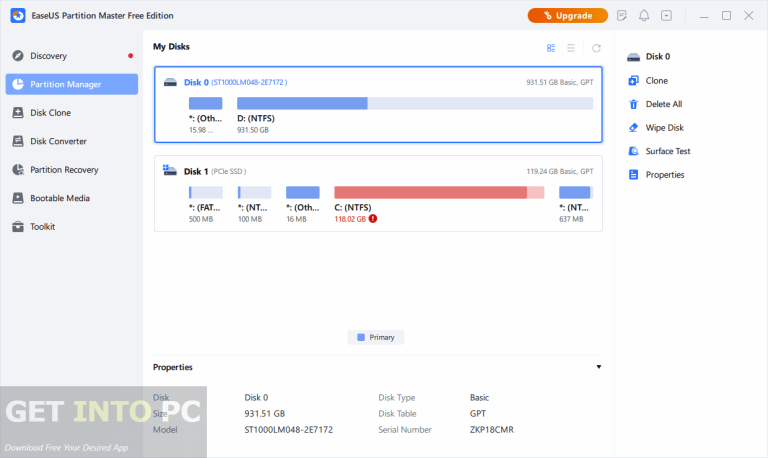Viewport: 768px width, 458px height.
Task: Open Disk Clone from sidebar
Action: click(72, 113)
